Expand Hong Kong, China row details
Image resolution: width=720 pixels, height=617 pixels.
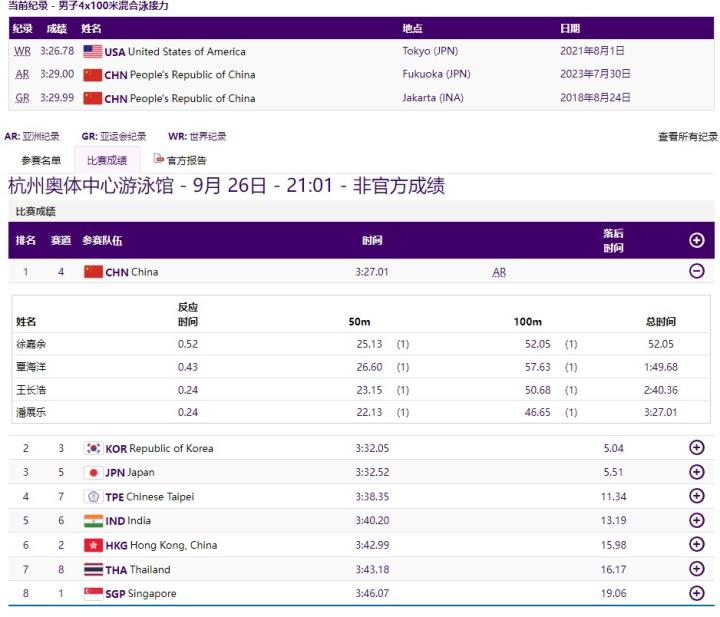click(x=697, y=545)
